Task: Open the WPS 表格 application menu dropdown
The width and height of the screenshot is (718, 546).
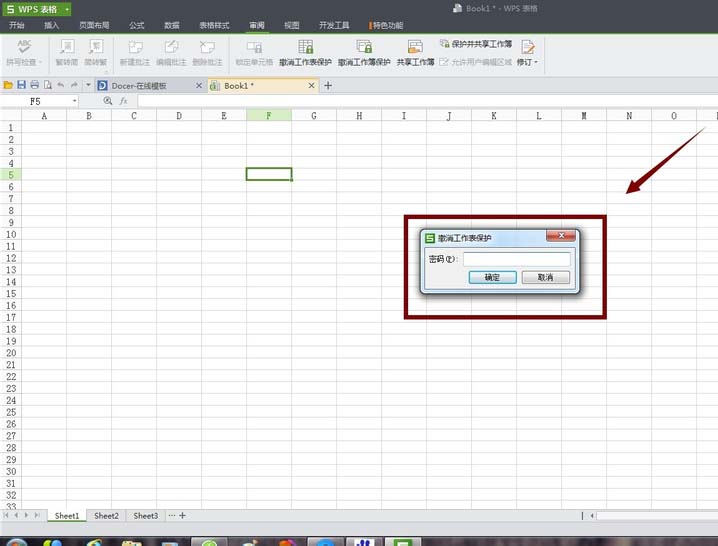Action: (67, 8)
